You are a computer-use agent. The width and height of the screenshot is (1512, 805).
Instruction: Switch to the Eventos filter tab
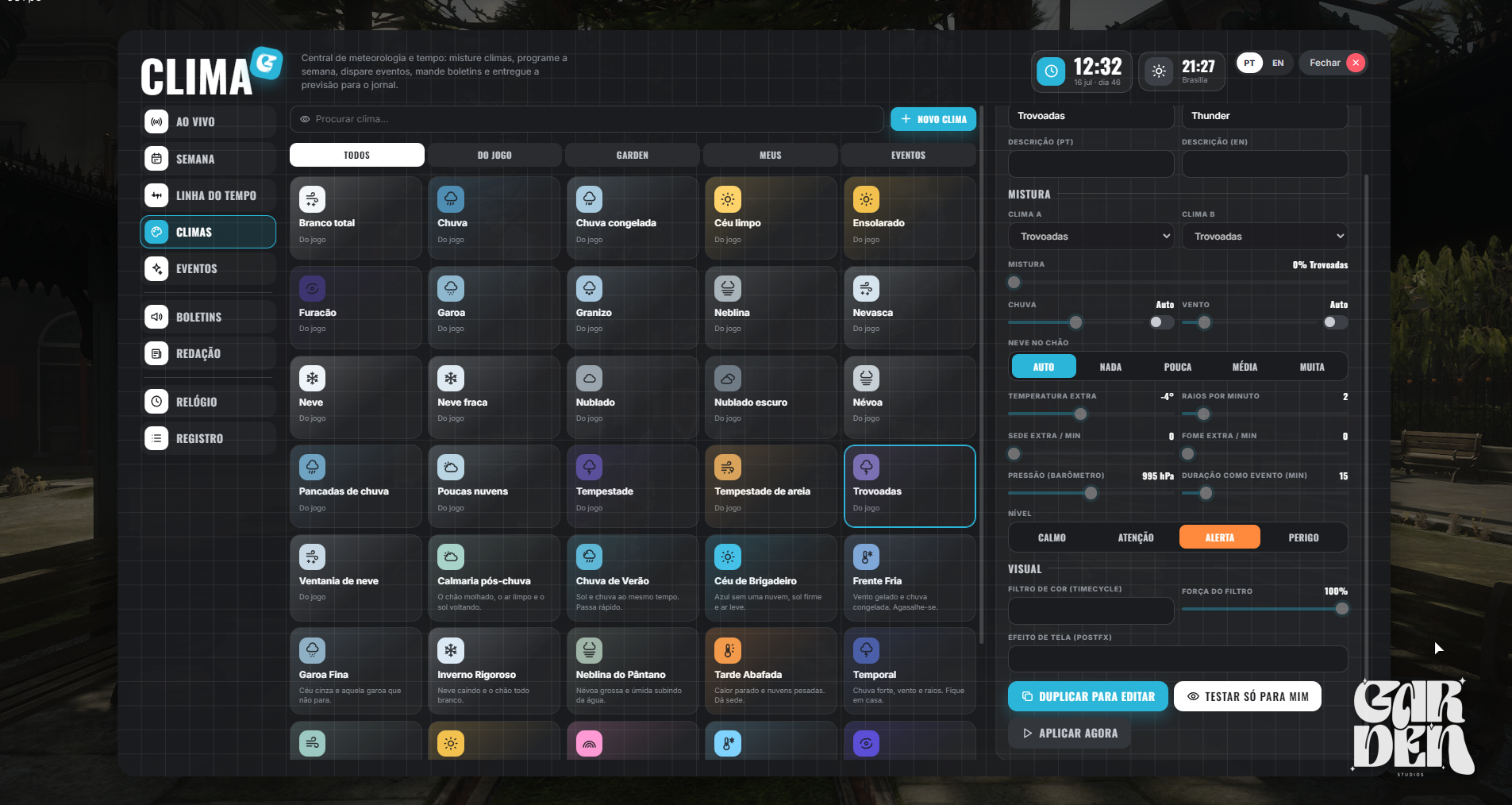tap(909, 155)
